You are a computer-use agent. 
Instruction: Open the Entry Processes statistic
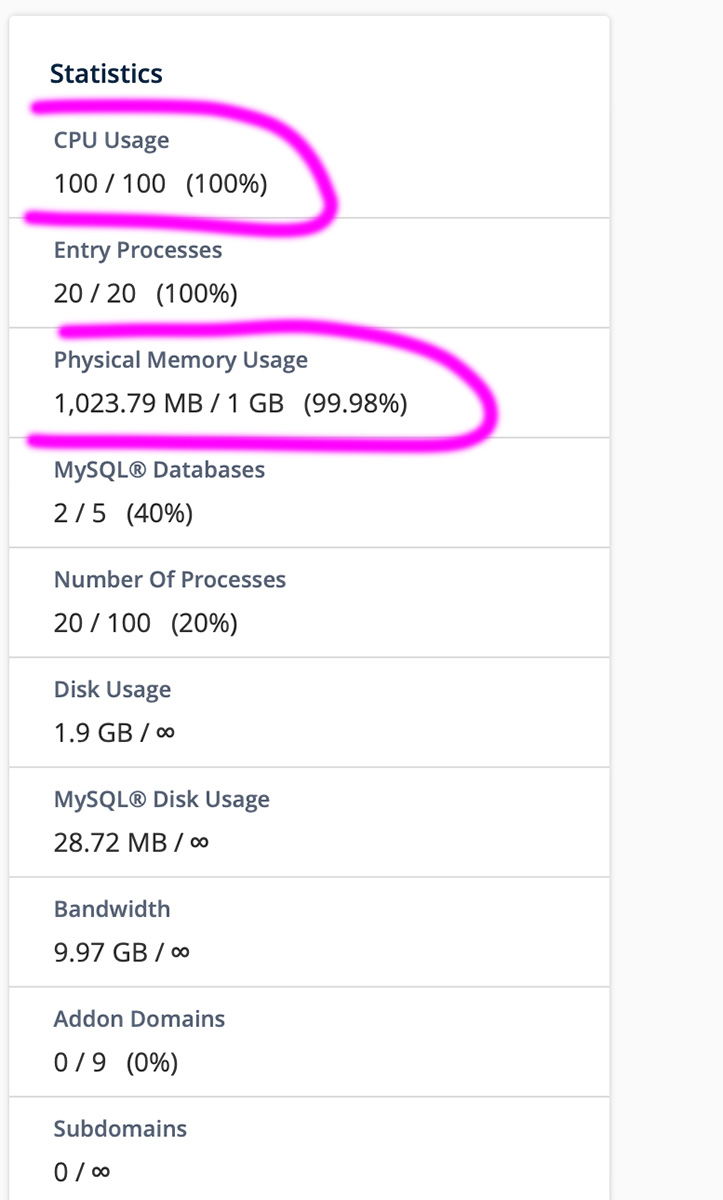138,250
